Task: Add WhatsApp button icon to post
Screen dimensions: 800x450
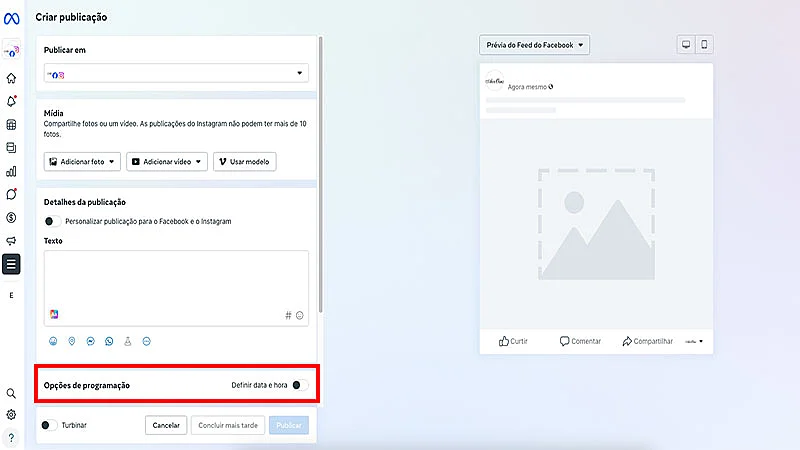Action: pos(109,341)
